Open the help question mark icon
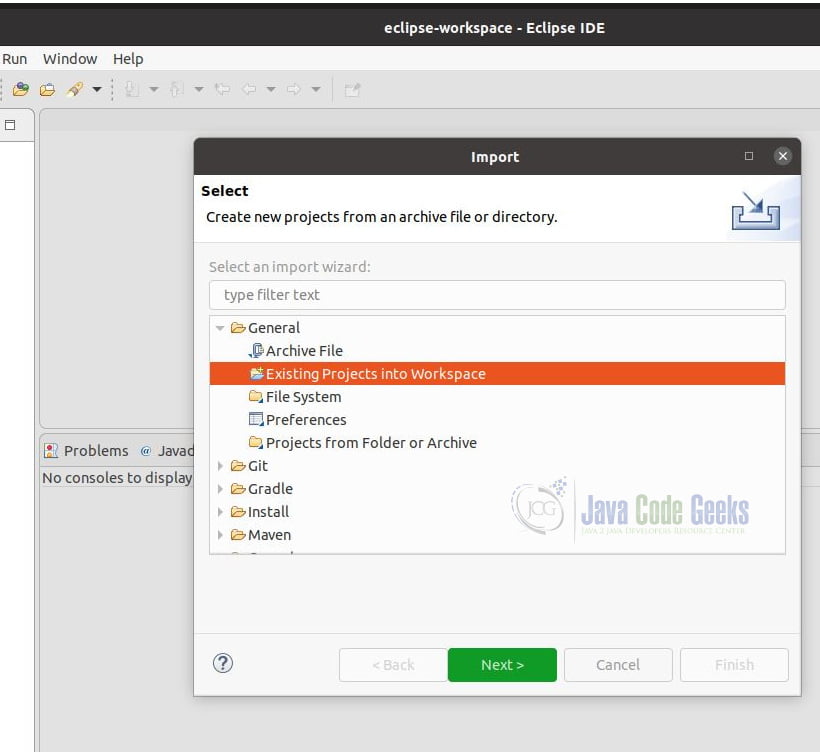The image size is (820, 752). (x=223, y=663)
